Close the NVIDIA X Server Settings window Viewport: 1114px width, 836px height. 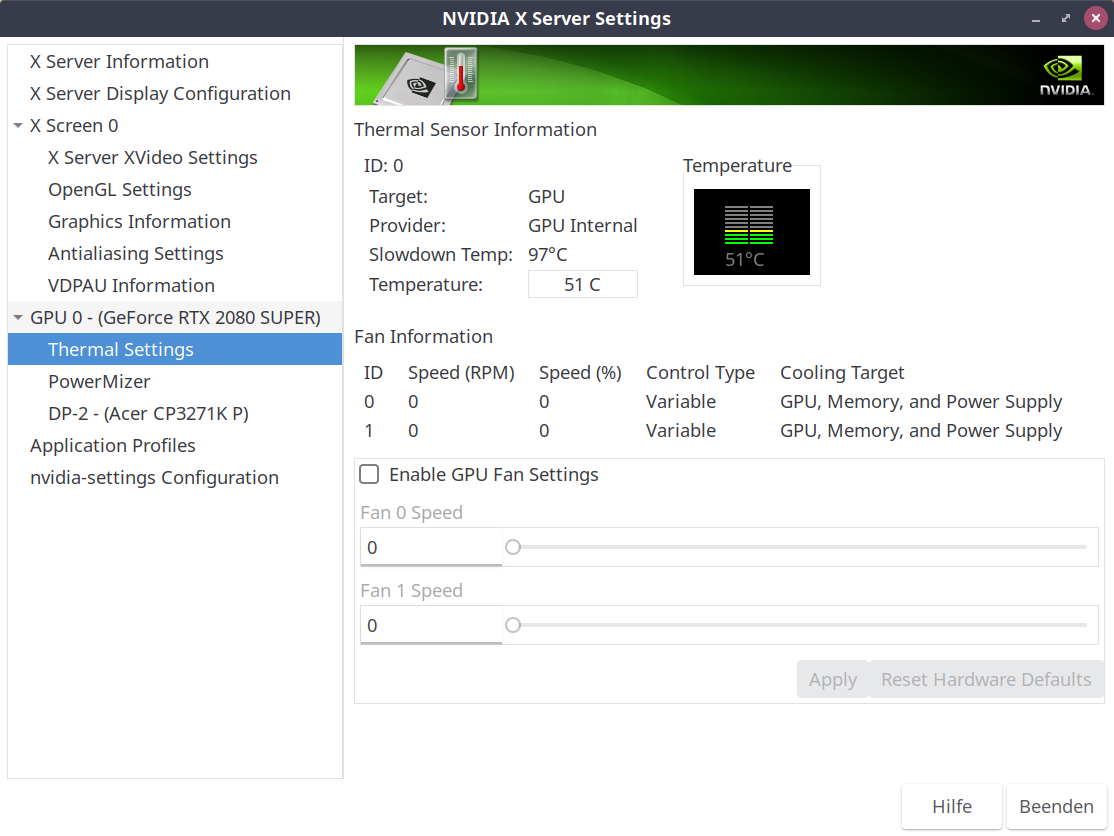pyautogui.click(x=1096, y=18)
